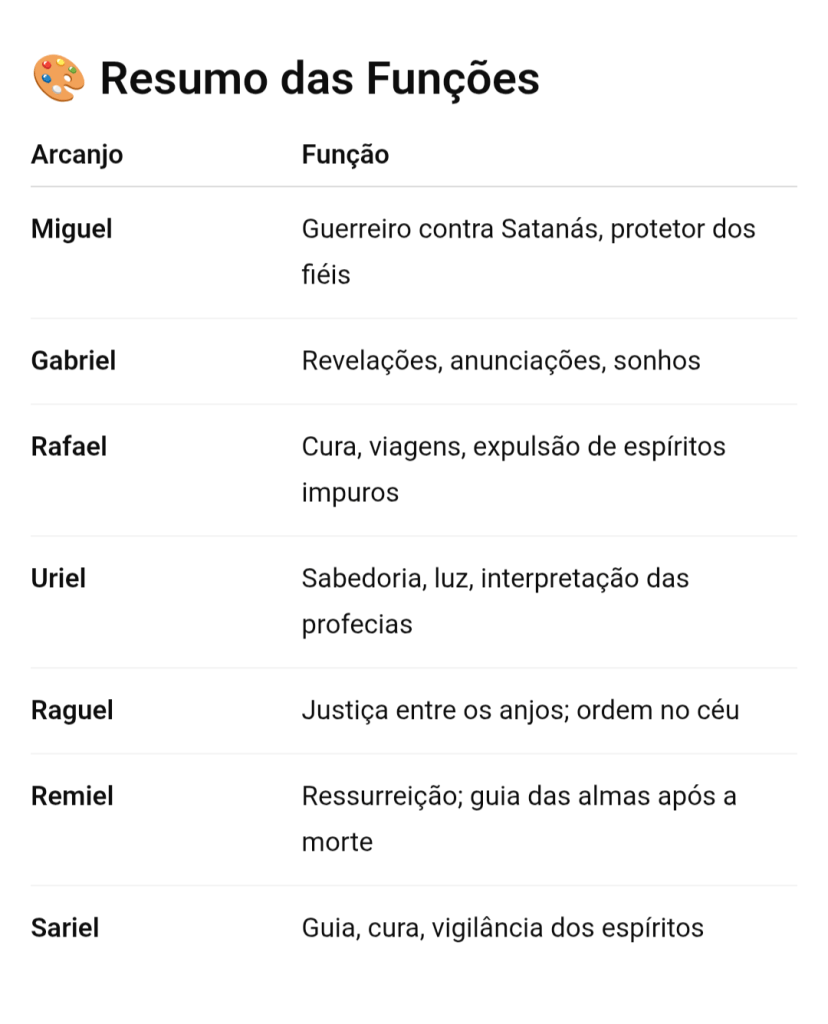Click the 'Função' column header
Viewport: 828px width, 1024px height.
(x=345, y=155)
